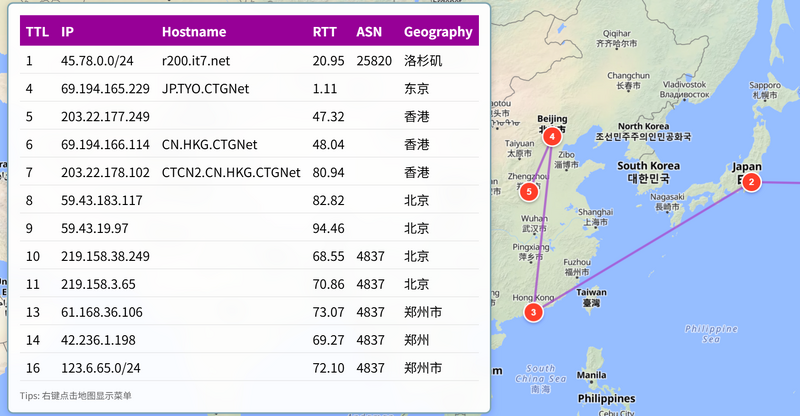Click geography 郑州市 in TTL 16 row
Image resolution: width=800 pixels, height=416 pixels.
(x=423, y=368)
